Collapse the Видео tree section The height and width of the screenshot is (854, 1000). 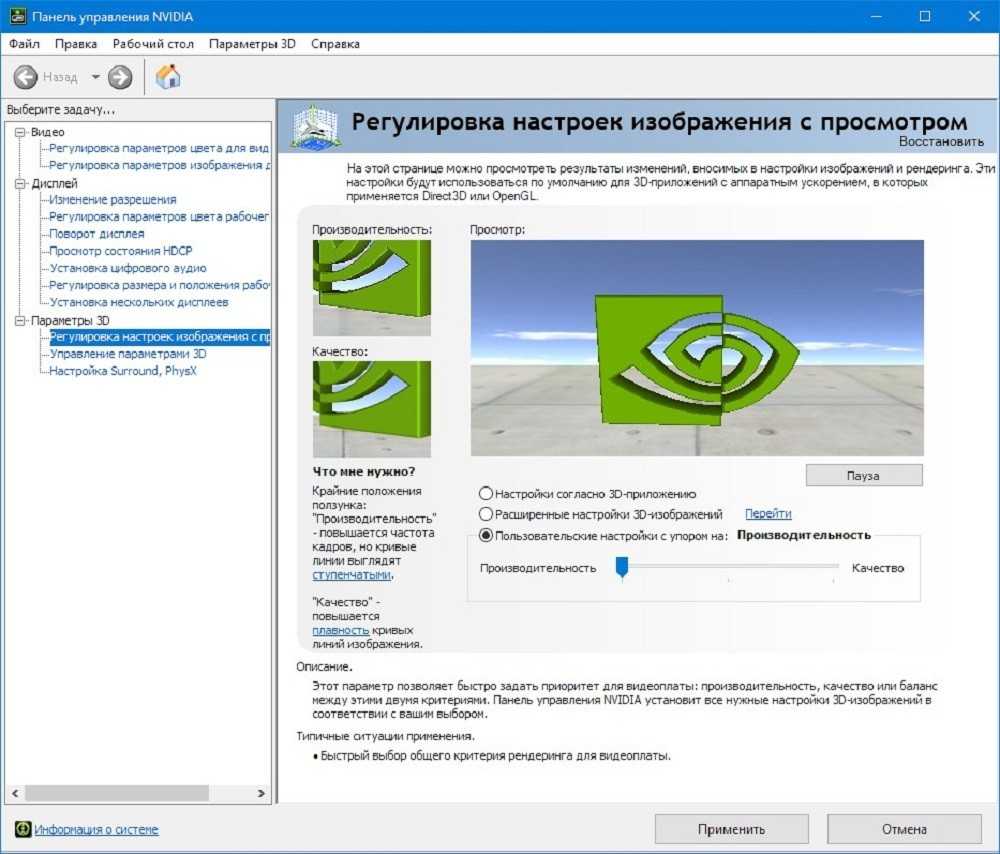(x=21, y=132)
